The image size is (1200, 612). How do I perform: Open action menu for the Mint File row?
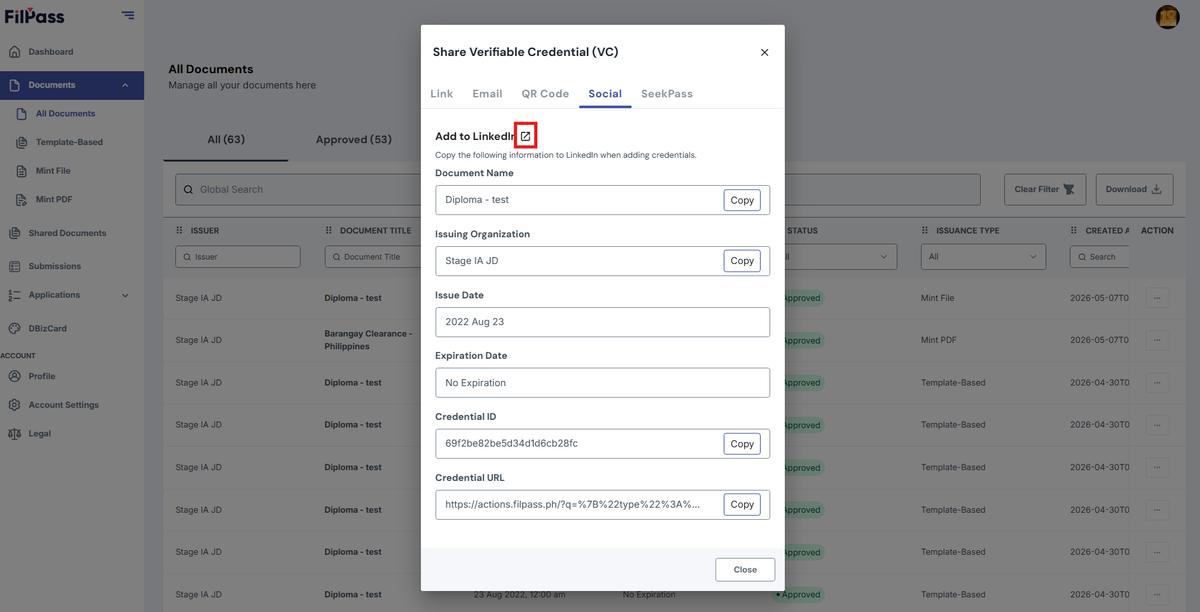tap(1157, 298)
